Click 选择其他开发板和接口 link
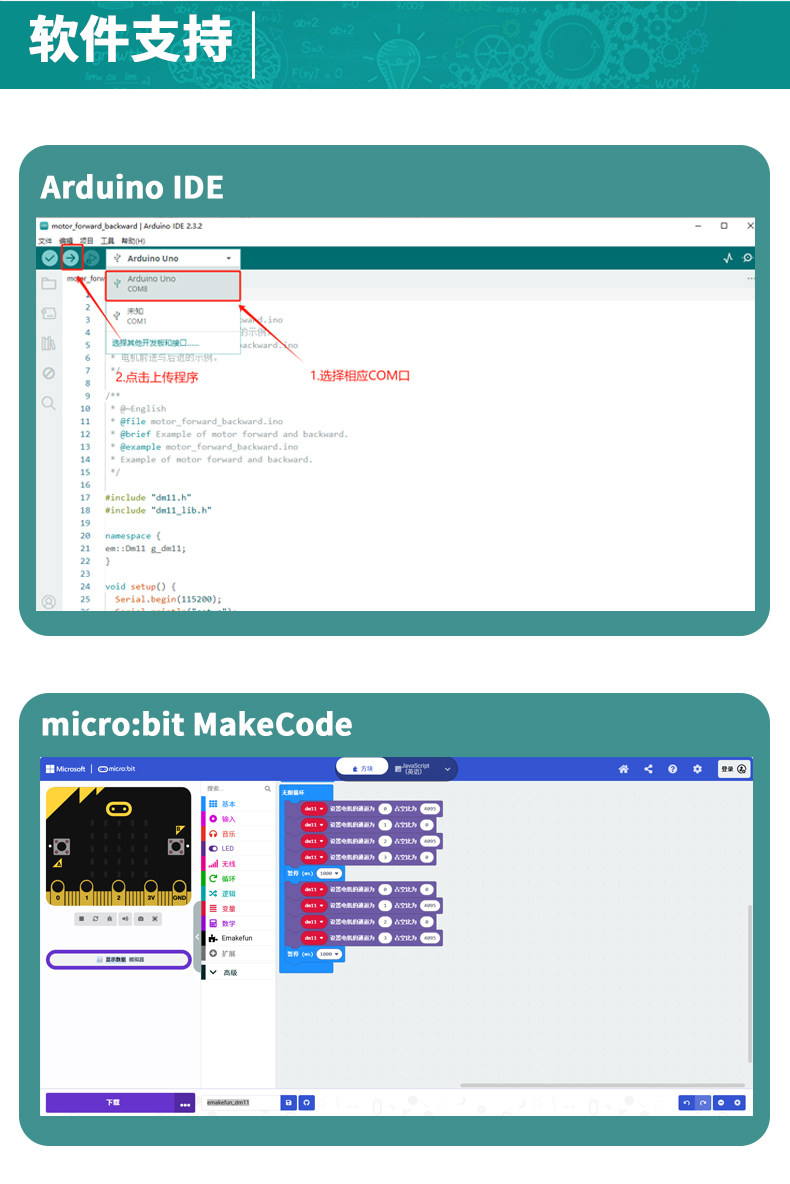The width and height of the screenshot is (790, 1184). click(x=155, y=343)
